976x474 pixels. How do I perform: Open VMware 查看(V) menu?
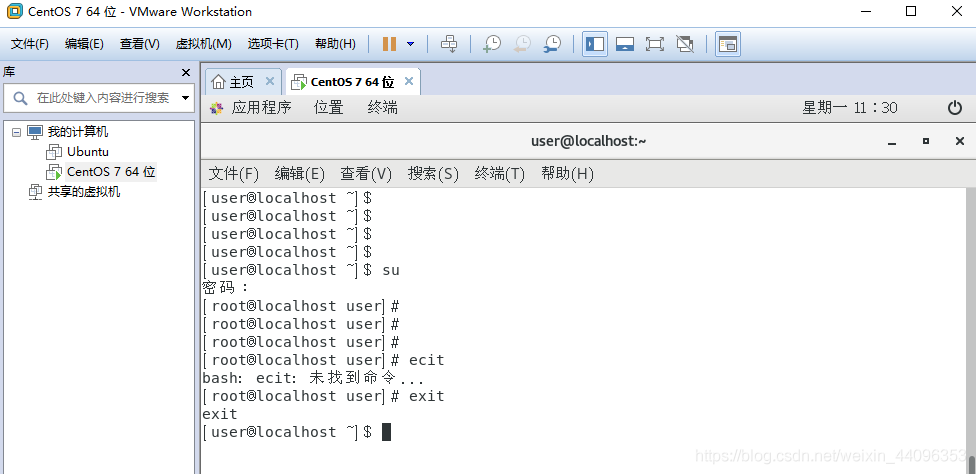pyautogui.click(x=139, y=44)
